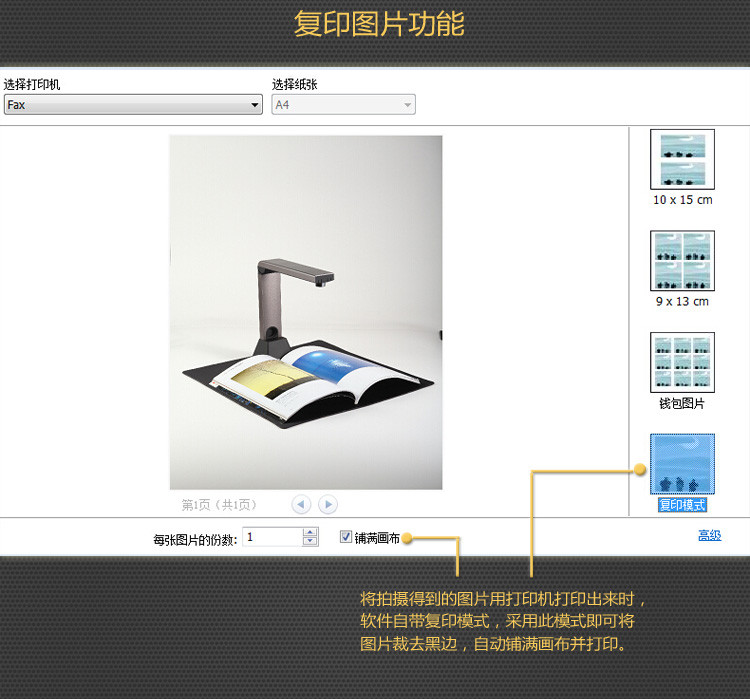Click the 第1页（共1页）page indicator
750x699 pixels.
pos(219,505)
